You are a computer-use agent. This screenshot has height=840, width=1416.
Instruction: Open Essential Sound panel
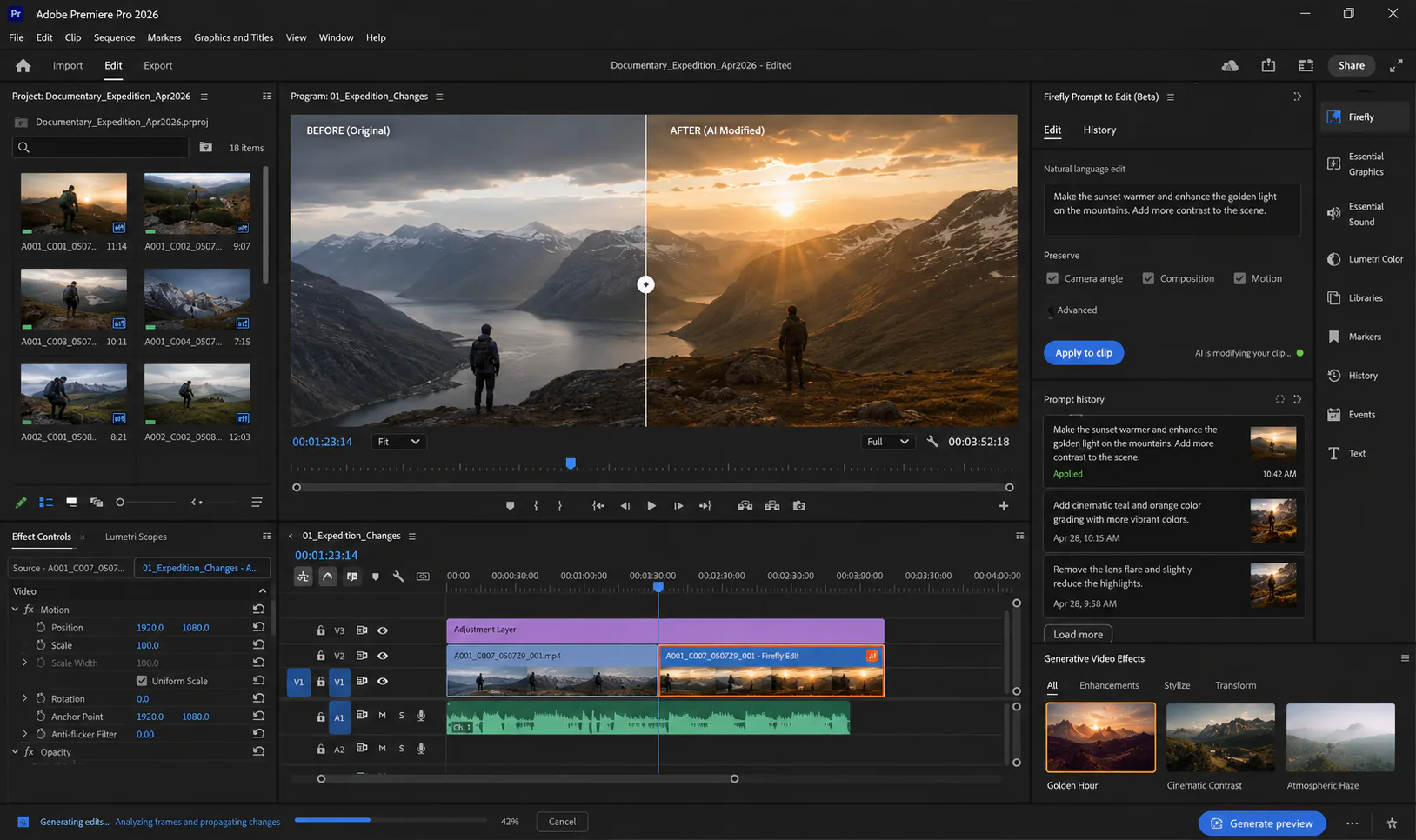click(1365, 214)
